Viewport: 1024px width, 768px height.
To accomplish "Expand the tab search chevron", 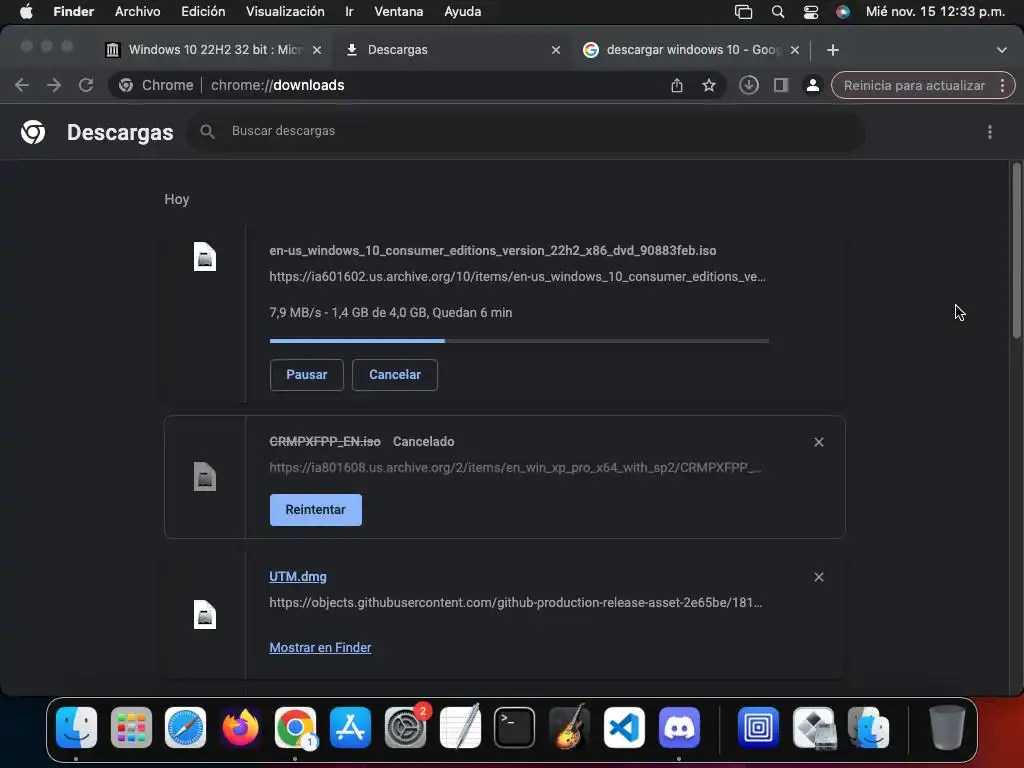I will (1002, 50).
